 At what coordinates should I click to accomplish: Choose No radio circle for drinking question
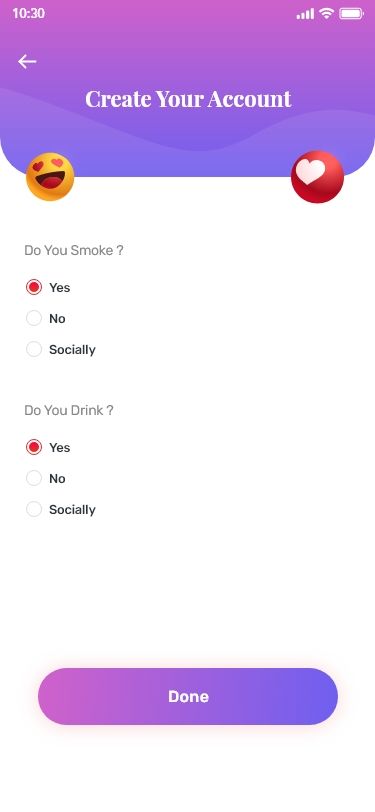(34, 478)
